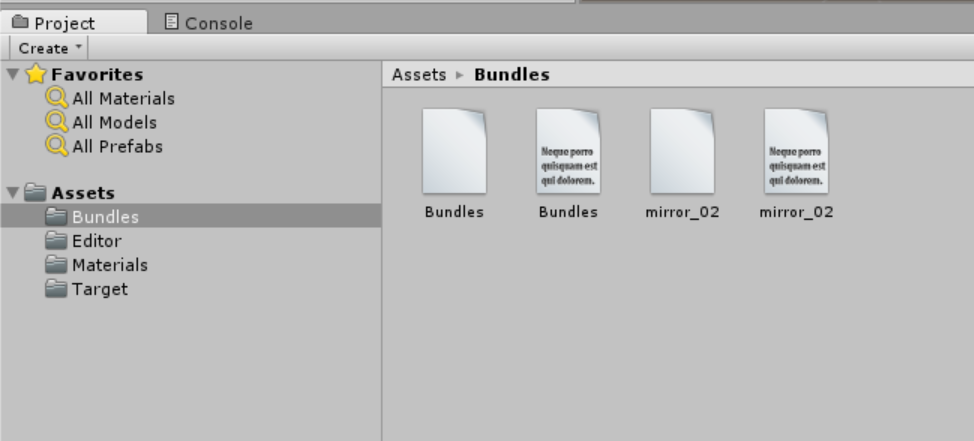Screen dimensions: 974x441
Task: Open the Create dropdown menu
Action: point(49,48)
